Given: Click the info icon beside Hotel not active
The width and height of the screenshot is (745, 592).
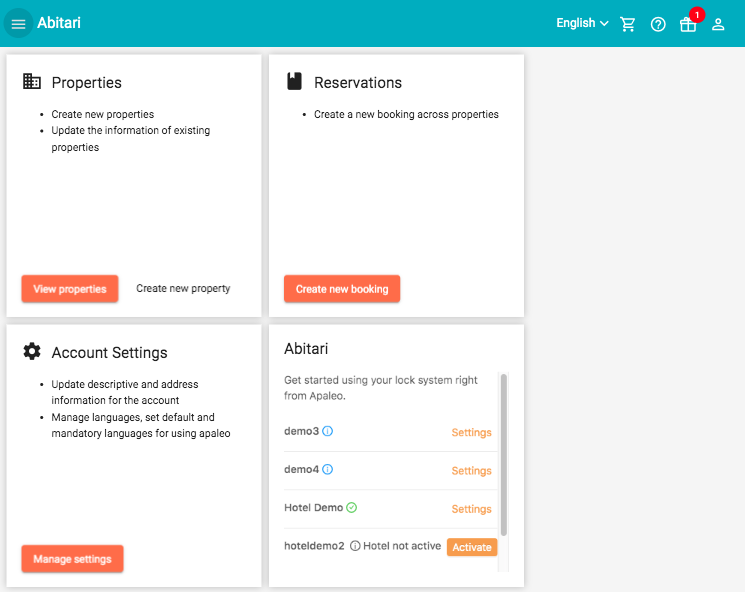Looking at the screenshot, I should (x=355, y=546).
